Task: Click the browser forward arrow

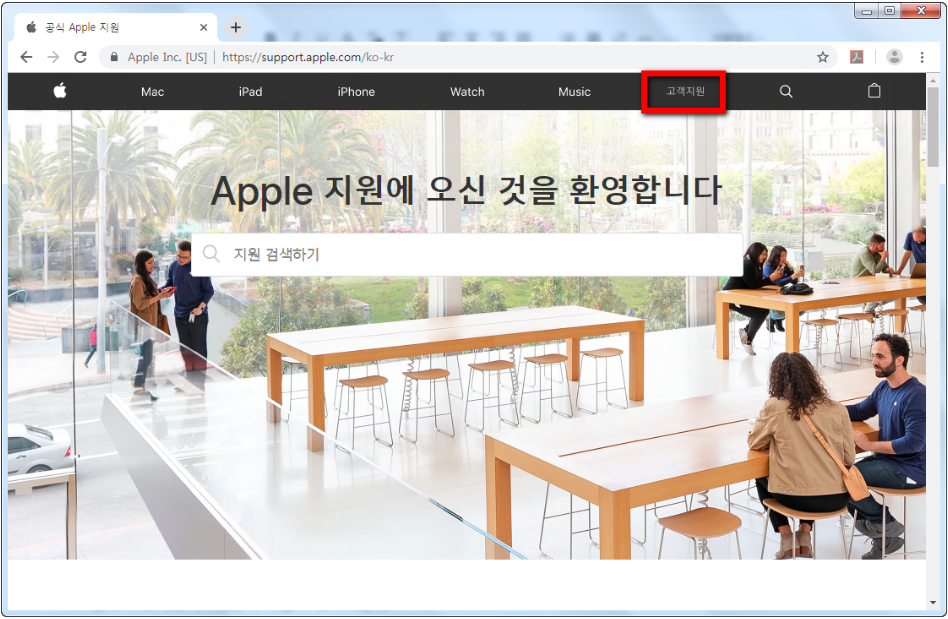Action: [x=53, y=57]
